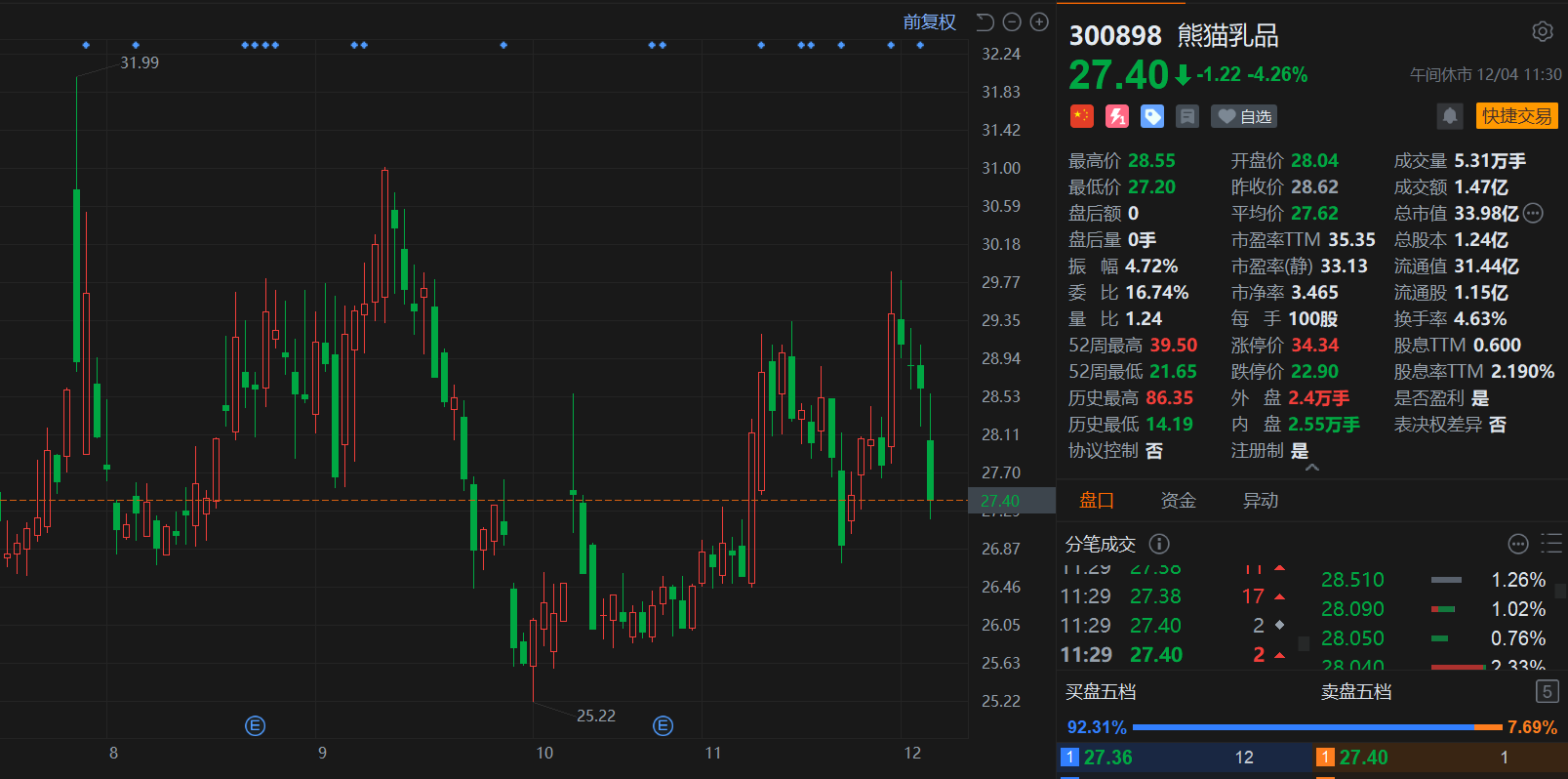Viewport: 1568px width, 779px height.
Task: Click the price alert bell icon
Action: click(1450, 116)
